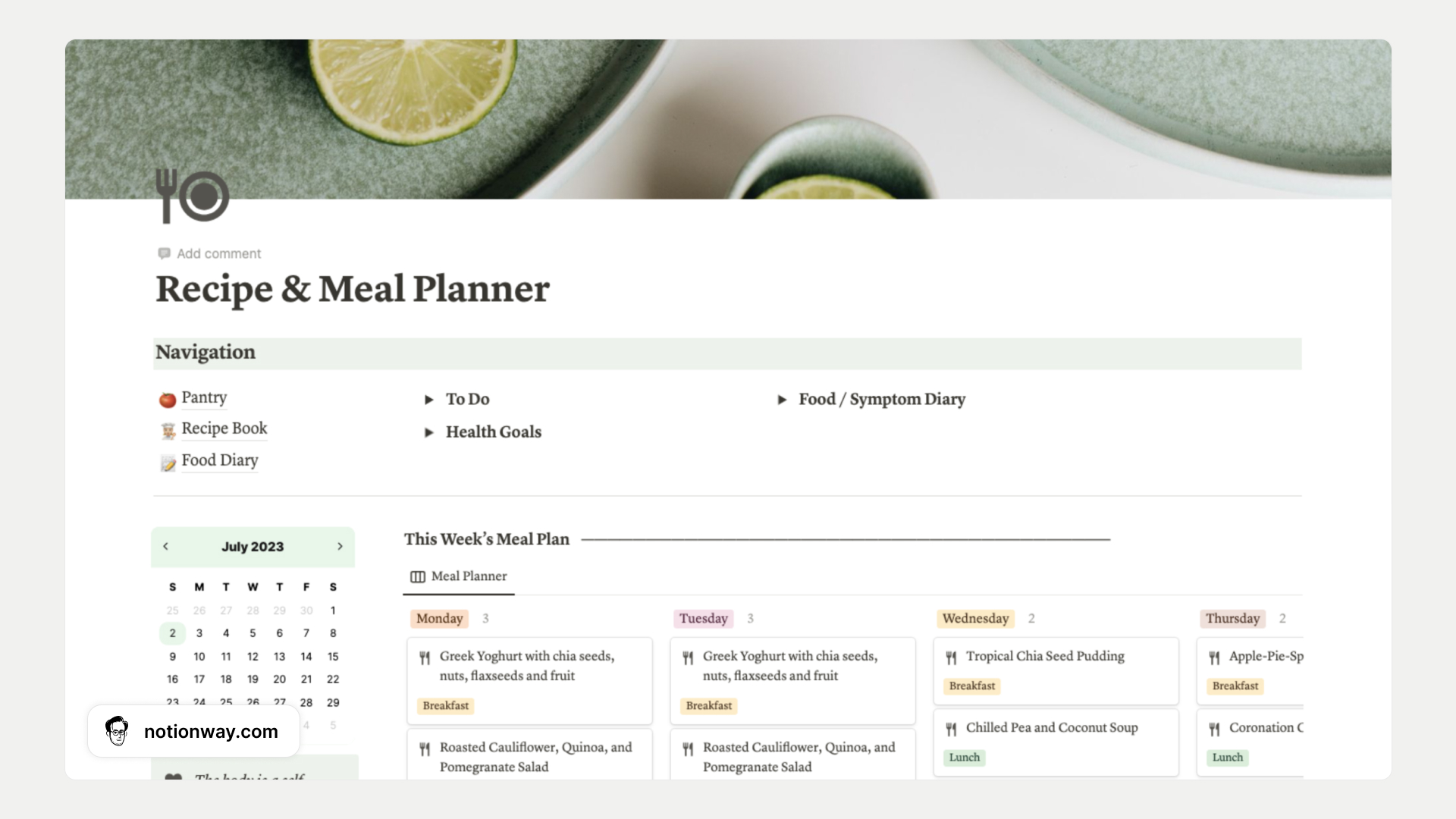
Task: Click the comment bubble icon above the title
Action: (x=164, y=253)
